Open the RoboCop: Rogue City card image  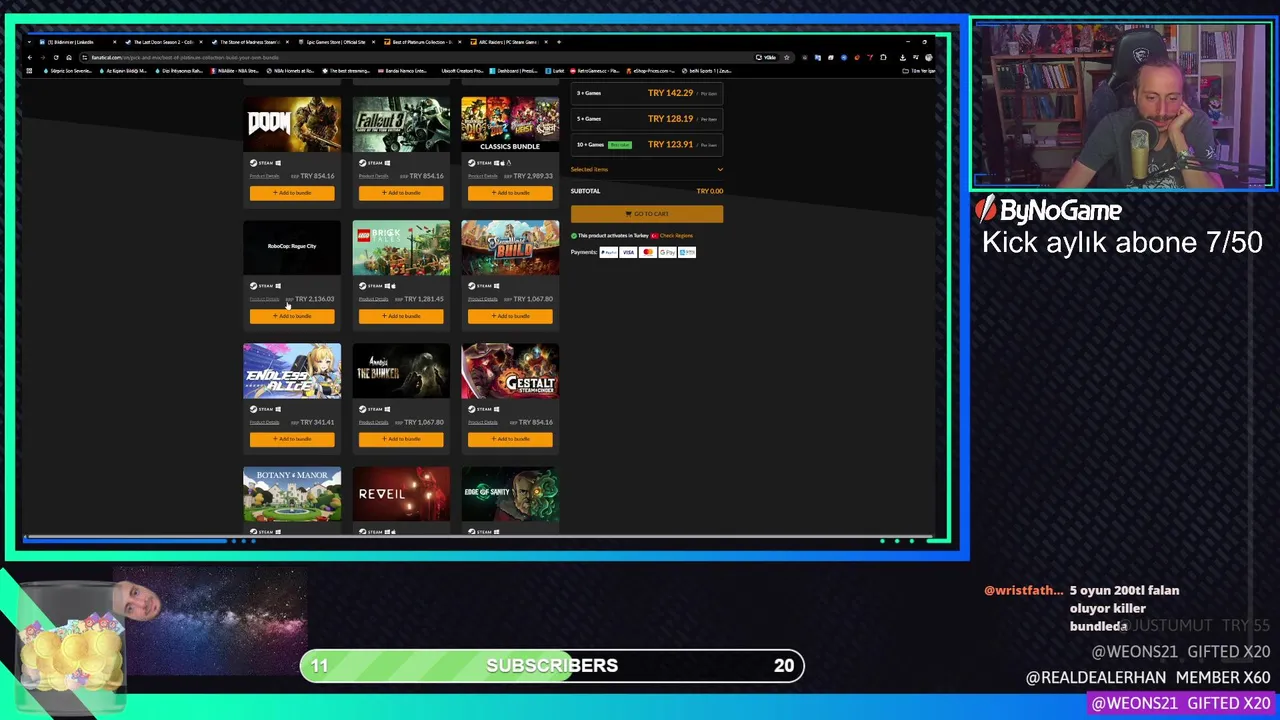tap(292, 247)
